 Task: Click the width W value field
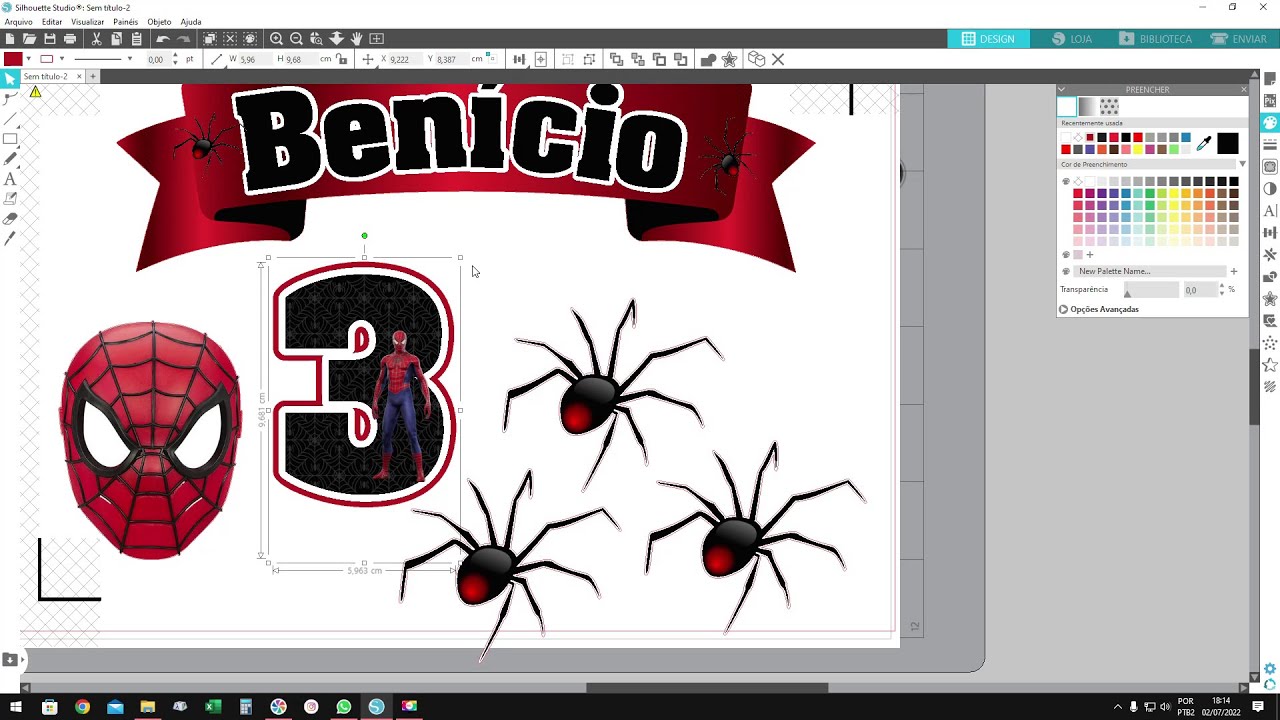click(254, 60)
